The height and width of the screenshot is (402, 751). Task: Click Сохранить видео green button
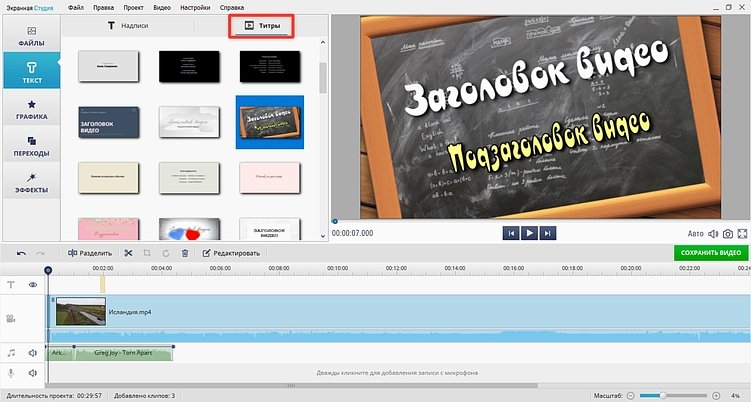pyautogui.click(x=711, y=253)
